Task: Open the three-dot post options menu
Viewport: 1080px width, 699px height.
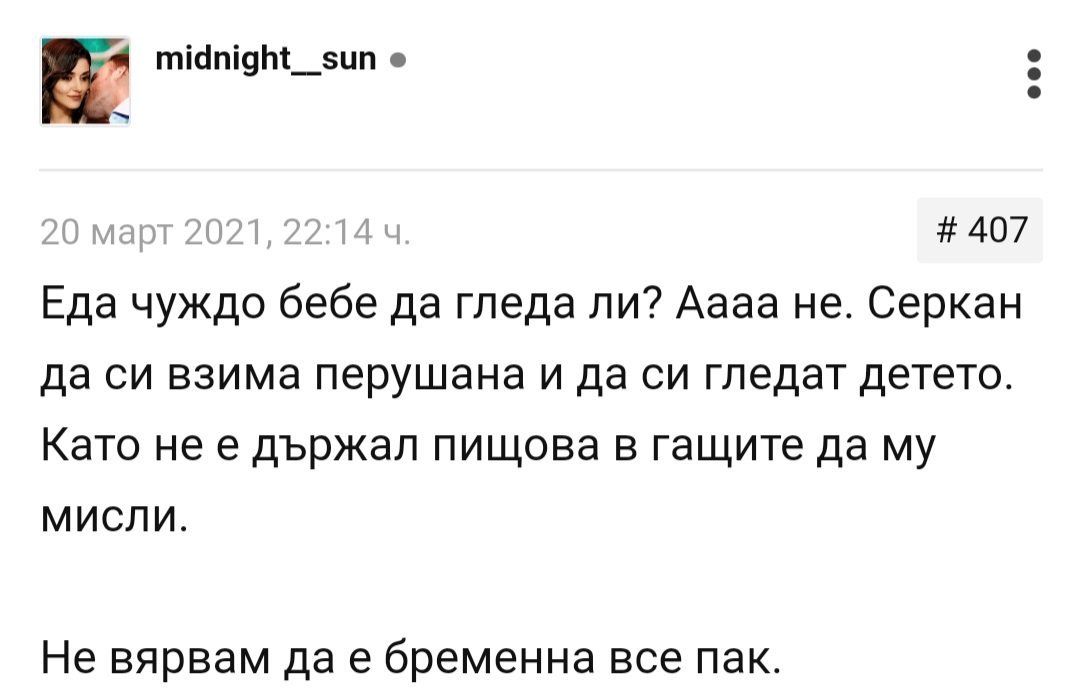Action: (x=1035, y=74)
